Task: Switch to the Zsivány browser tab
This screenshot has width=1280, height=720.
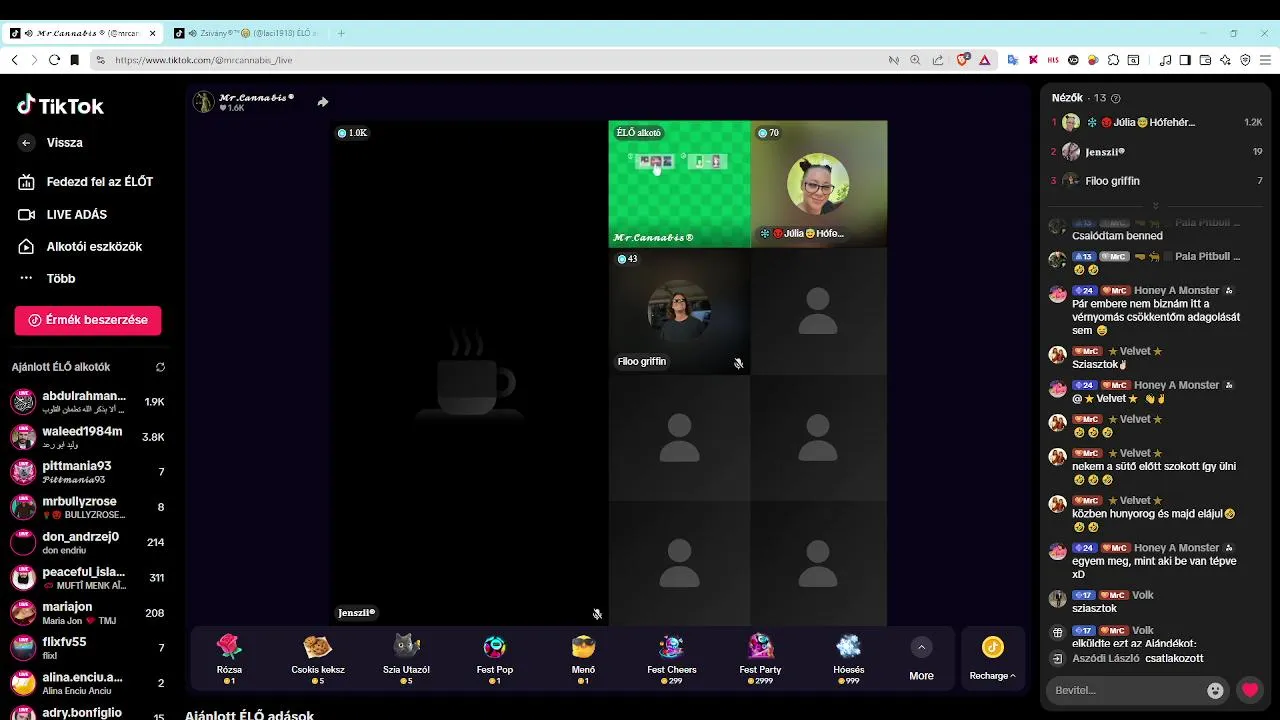Action: [x=247, y=33]
